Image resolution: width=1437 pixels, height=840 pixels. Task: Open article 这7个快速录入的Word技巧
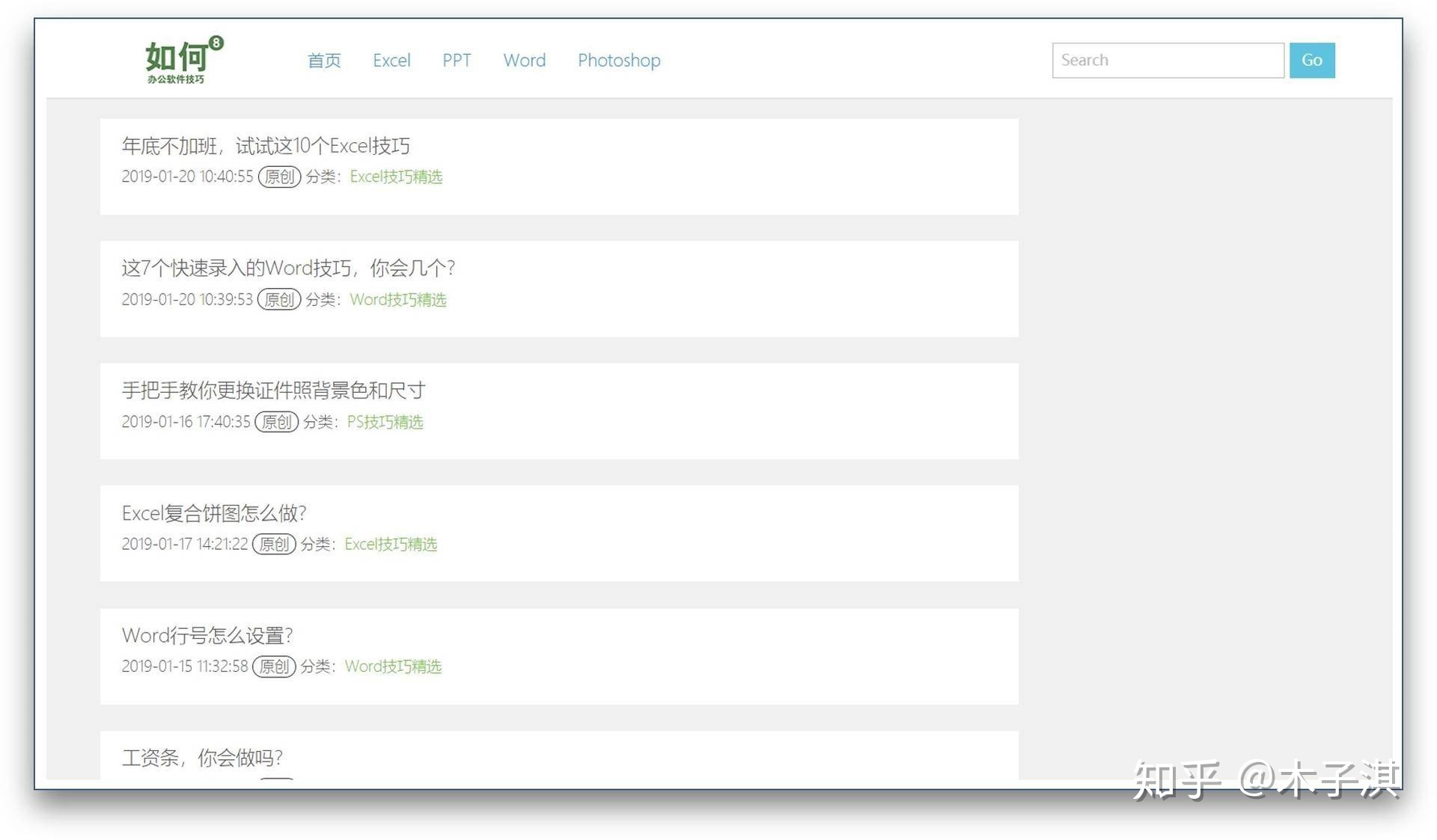(288, 268)
